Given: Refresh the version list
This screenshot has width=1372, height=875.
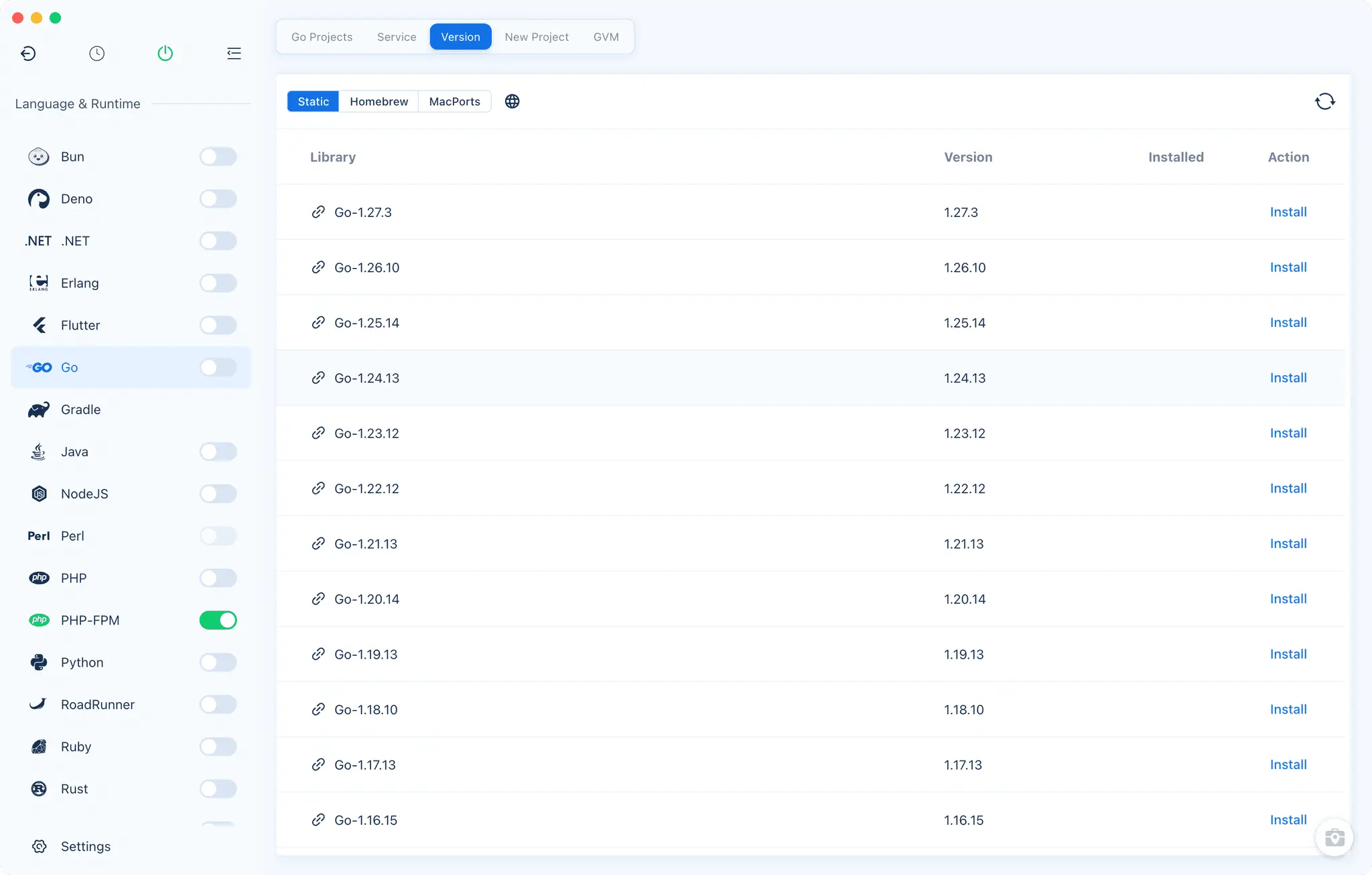Looking at the screenshot, I should [1325, 101].
